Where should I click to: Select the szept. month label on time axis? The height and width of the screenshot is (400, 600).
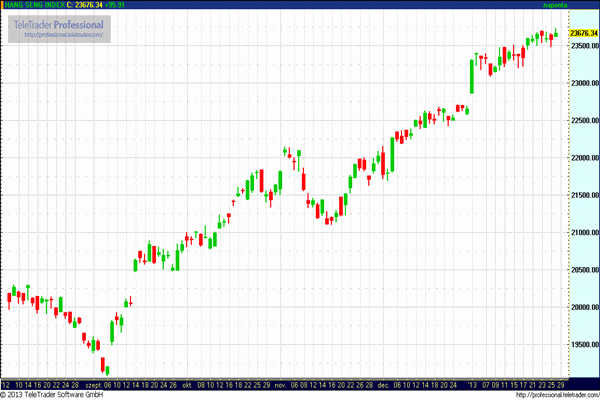pyautogui.click(x=93, y=384)
